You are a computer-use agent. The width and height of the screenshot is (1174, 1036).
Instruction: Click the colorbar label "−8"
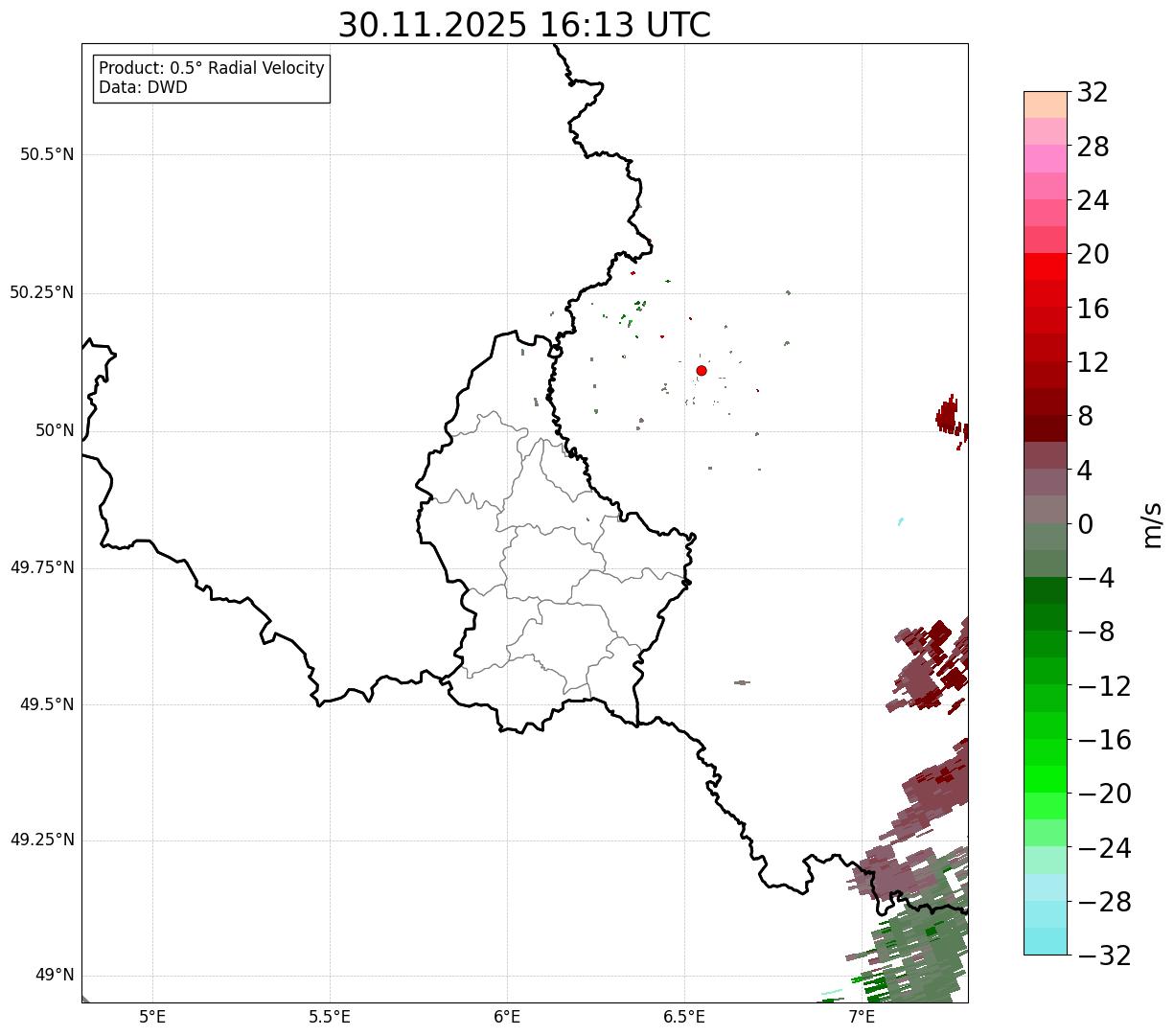1095,632
